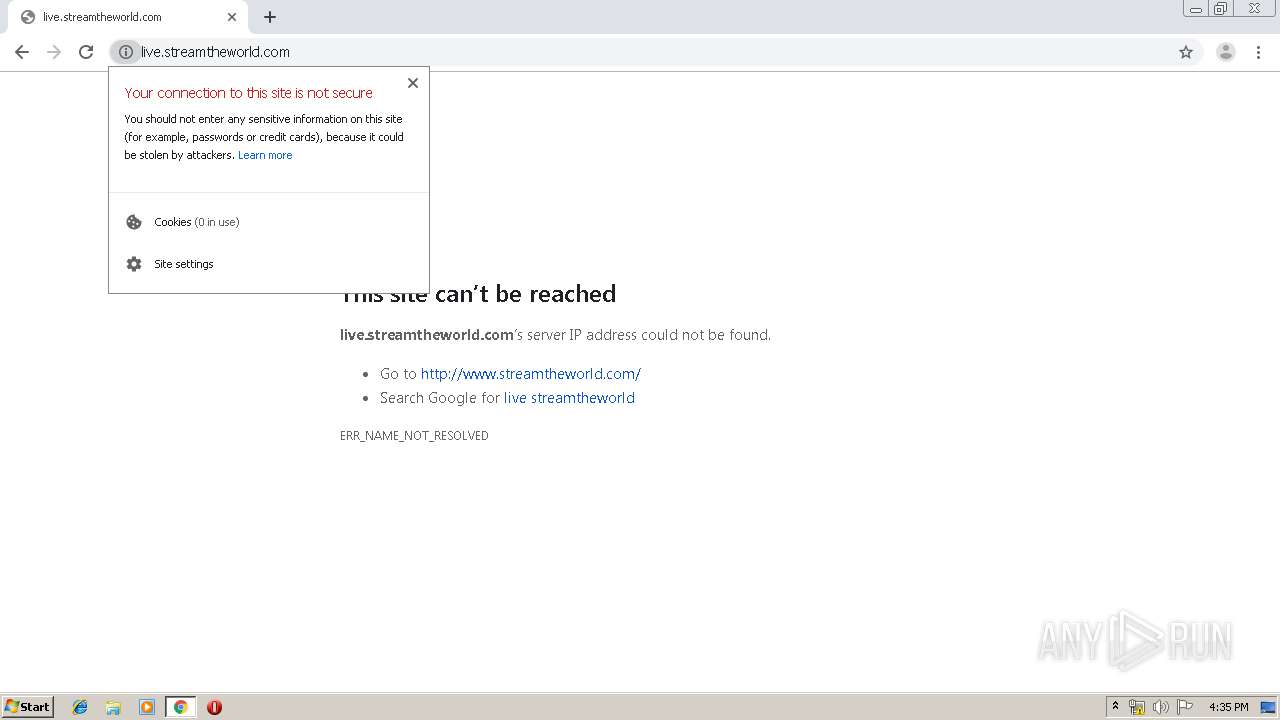
Task: Open the Windows Start menu
Action: click(28, 707)
